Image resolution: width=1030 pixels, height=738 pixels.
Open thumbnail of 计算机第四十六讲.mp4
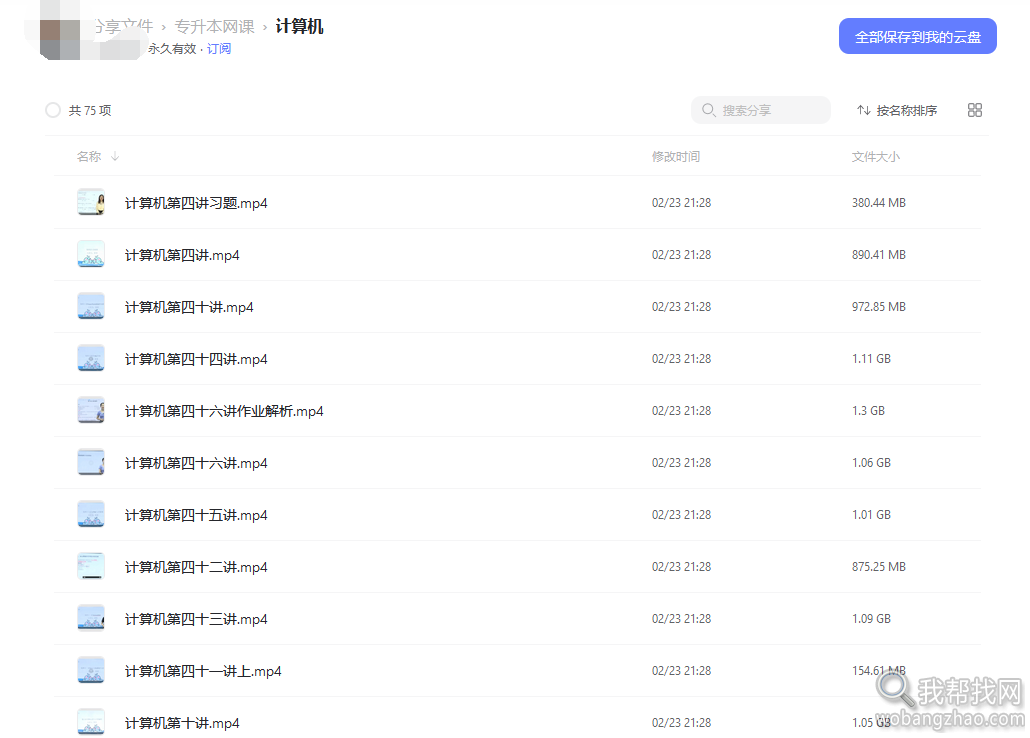point(91,462)
